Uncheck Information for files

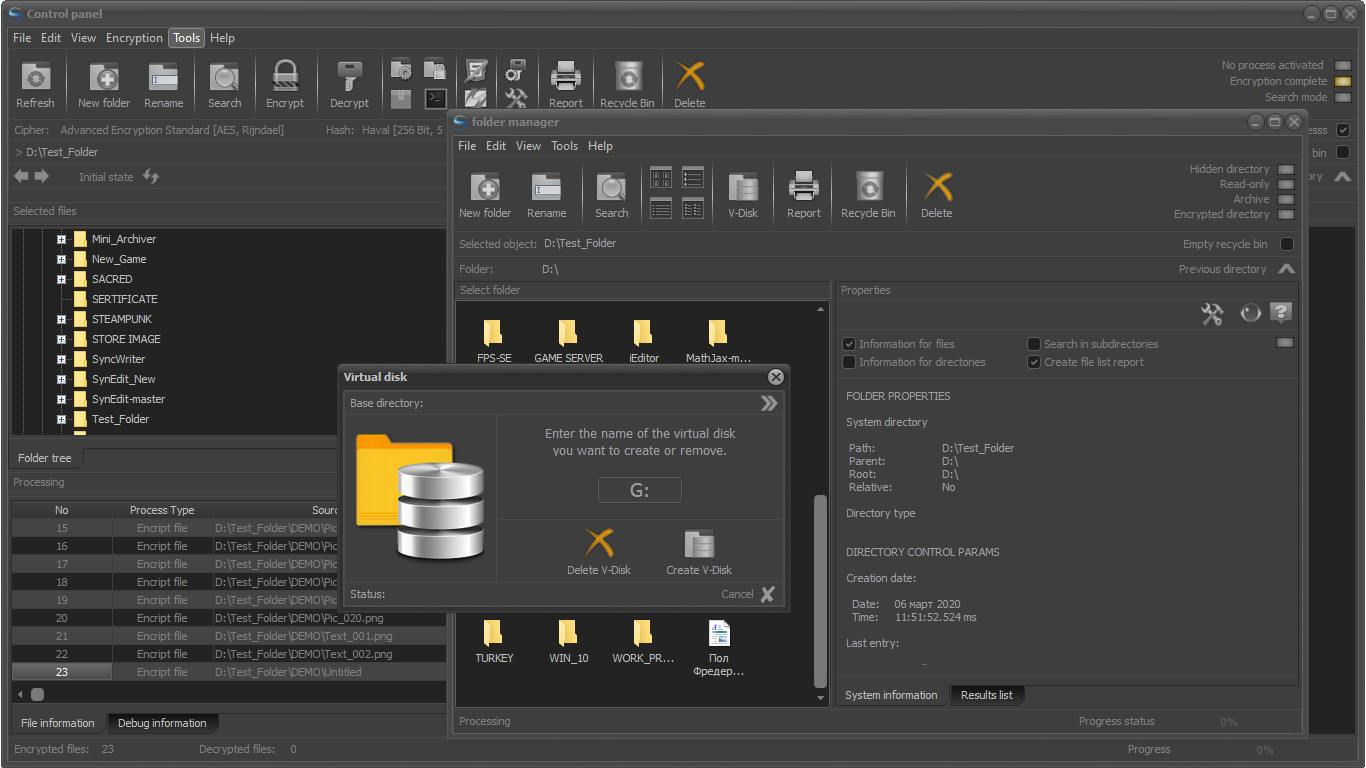click(849, 344)
